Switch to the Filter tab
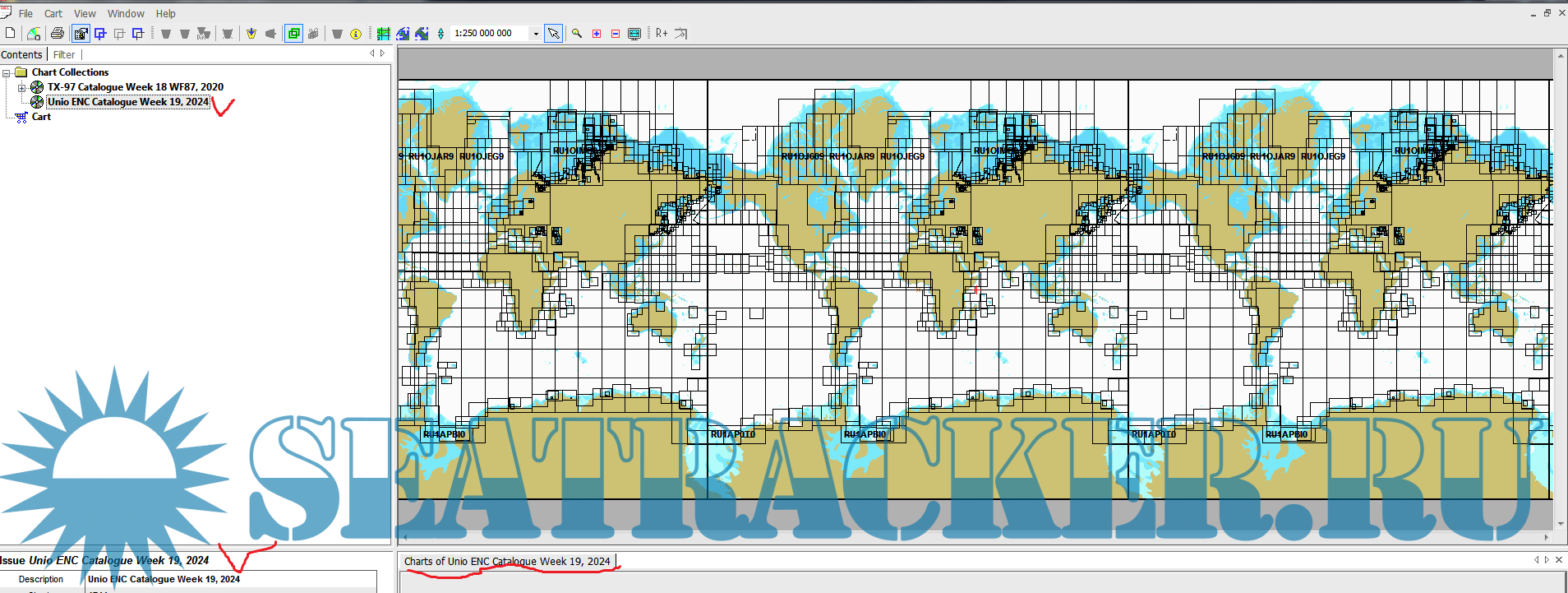Screen dimensions: 1568x593 (64, 55)
